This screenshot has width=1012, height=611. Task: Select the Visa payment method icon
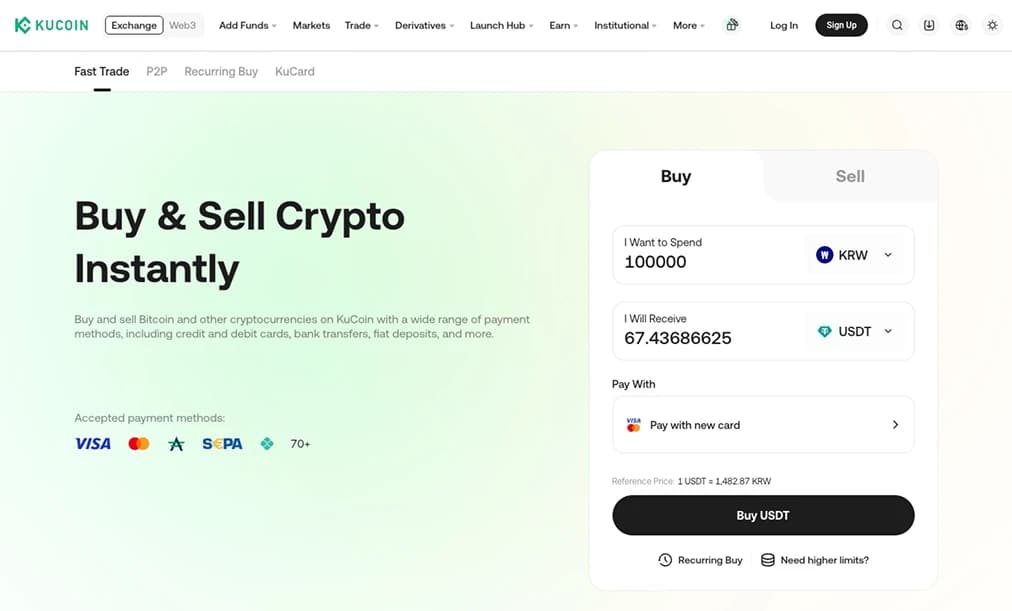coord(92,443)
